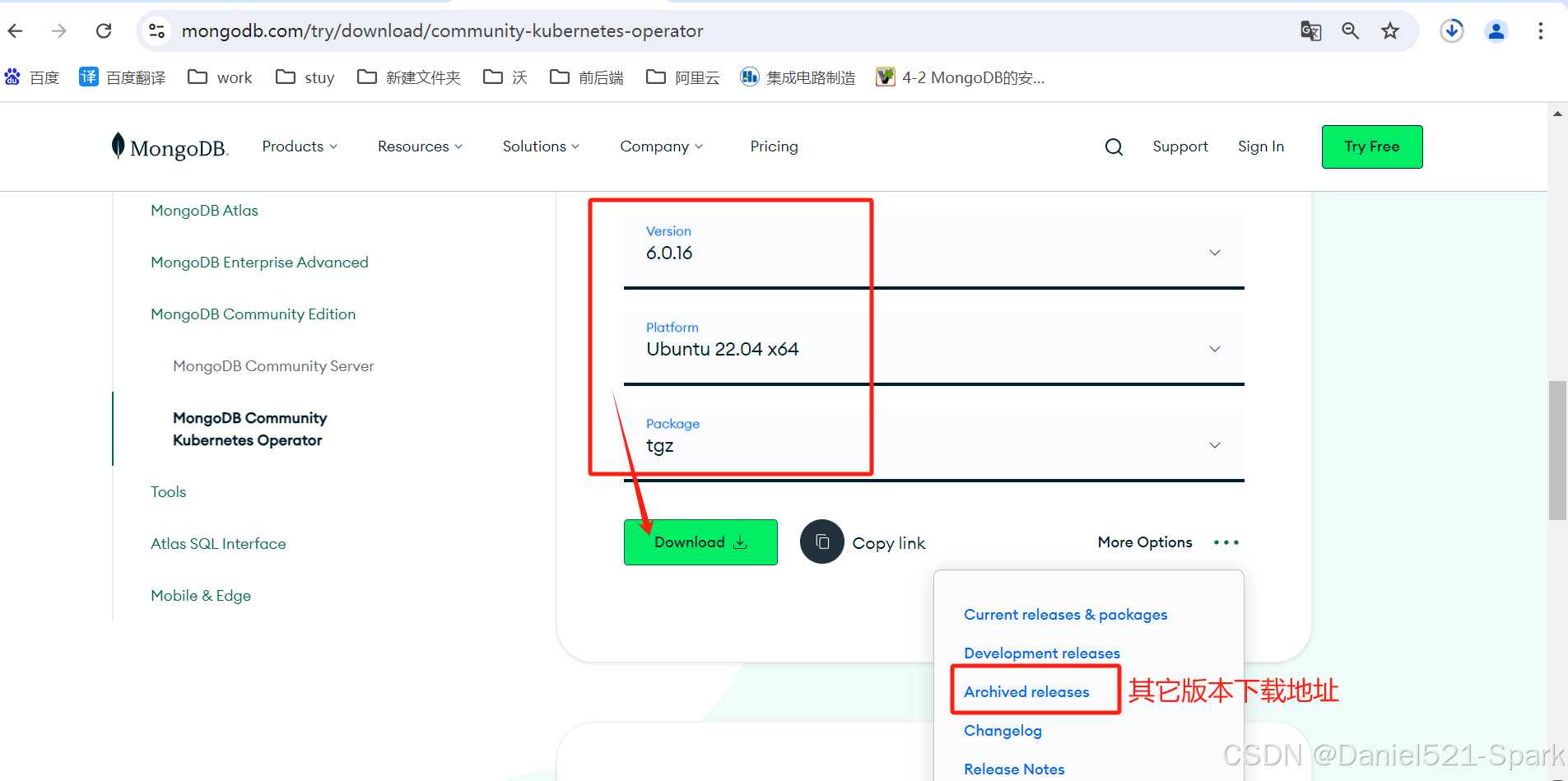Screen dimensions: 1568x781
Task: Expand the Products menu
Action: point(300,146)
